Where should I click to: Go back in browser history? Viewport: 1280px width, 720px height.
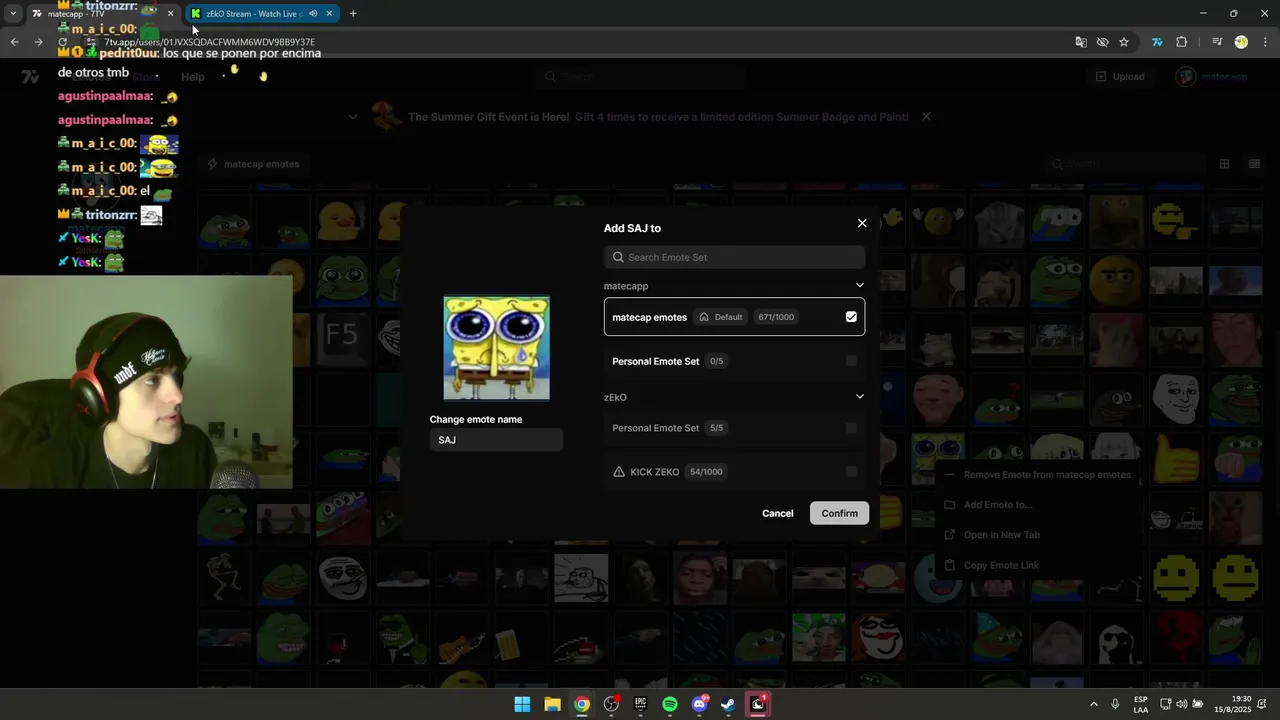click(14, 42)
